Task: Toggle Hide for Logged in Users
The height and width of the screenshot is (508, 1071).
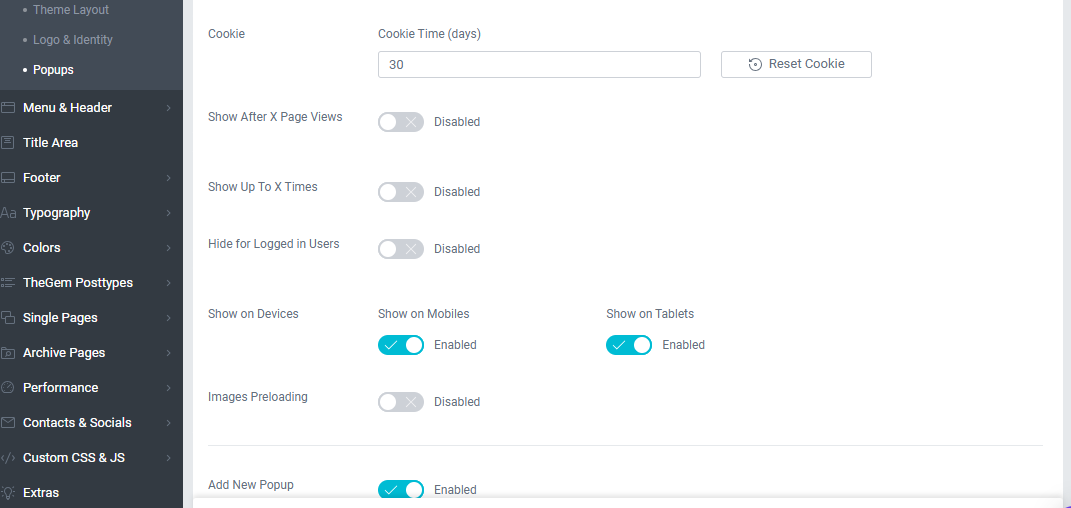Action: coord(401,249)
